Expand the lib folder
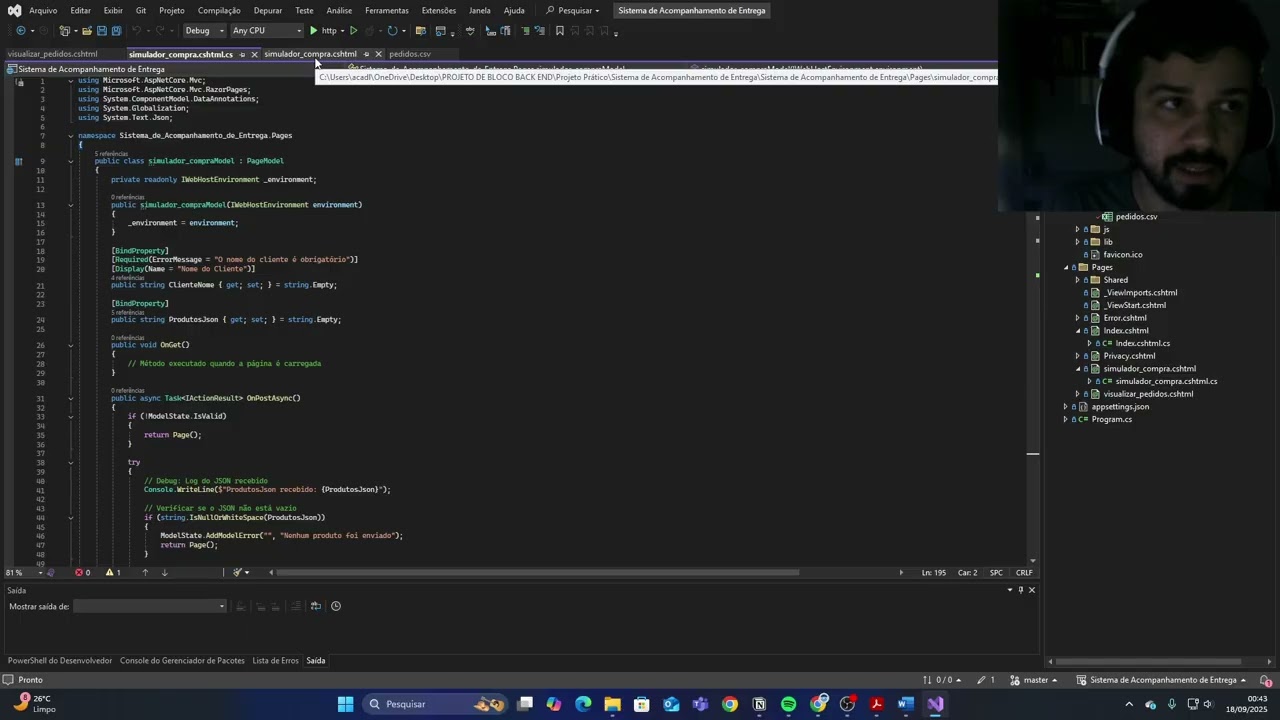 [x=1078, y=242]
